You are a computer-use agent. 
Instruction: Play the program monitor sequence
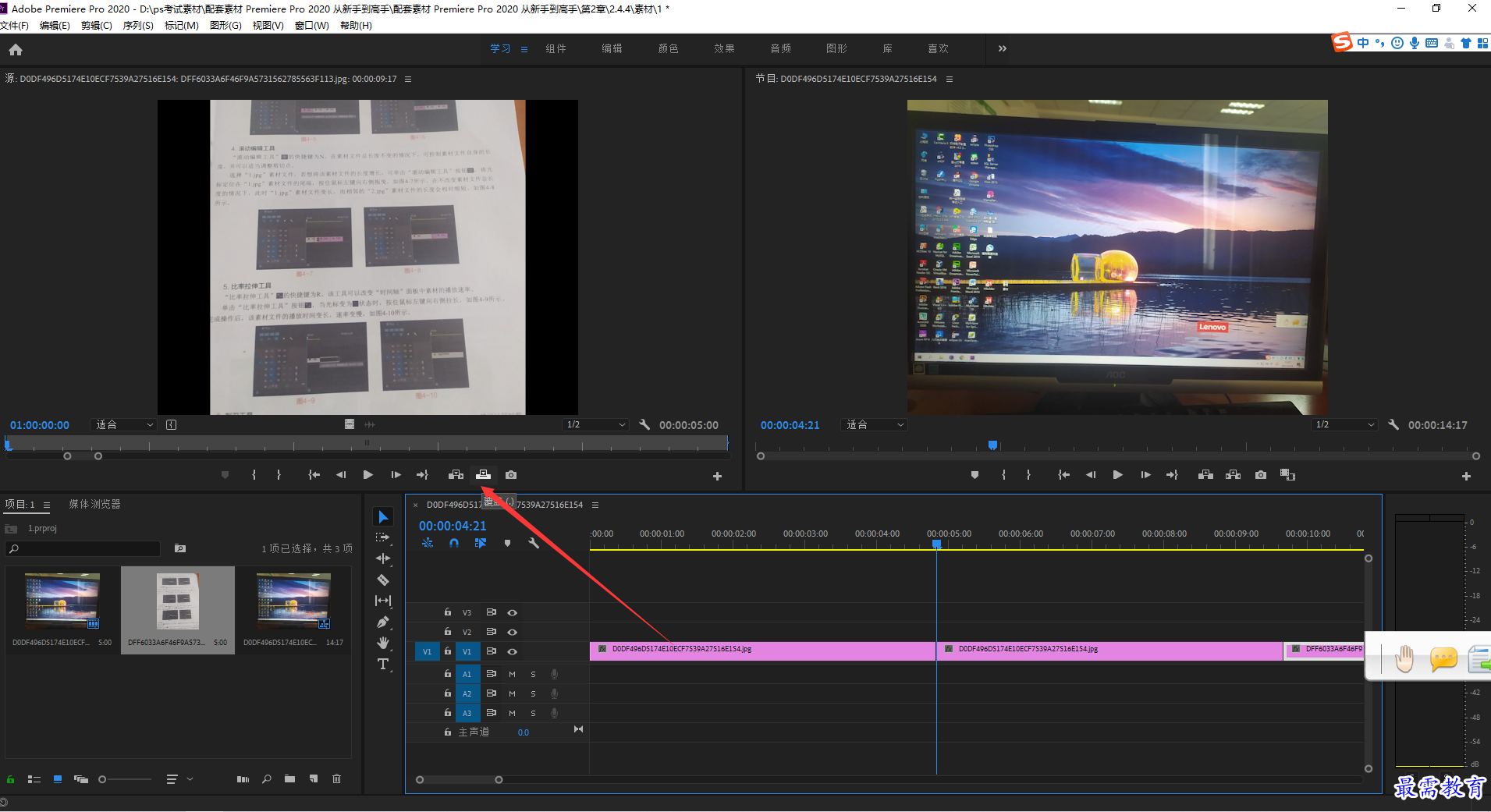[x=1117, y=474]
